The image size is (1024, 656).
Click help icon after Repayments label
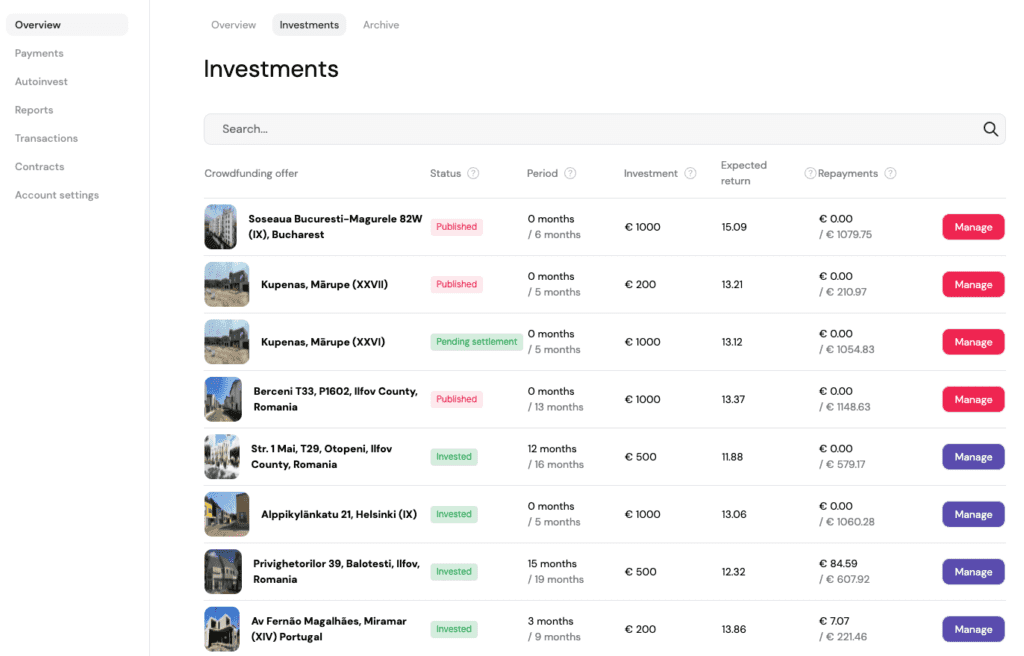[x=890, y=173]
